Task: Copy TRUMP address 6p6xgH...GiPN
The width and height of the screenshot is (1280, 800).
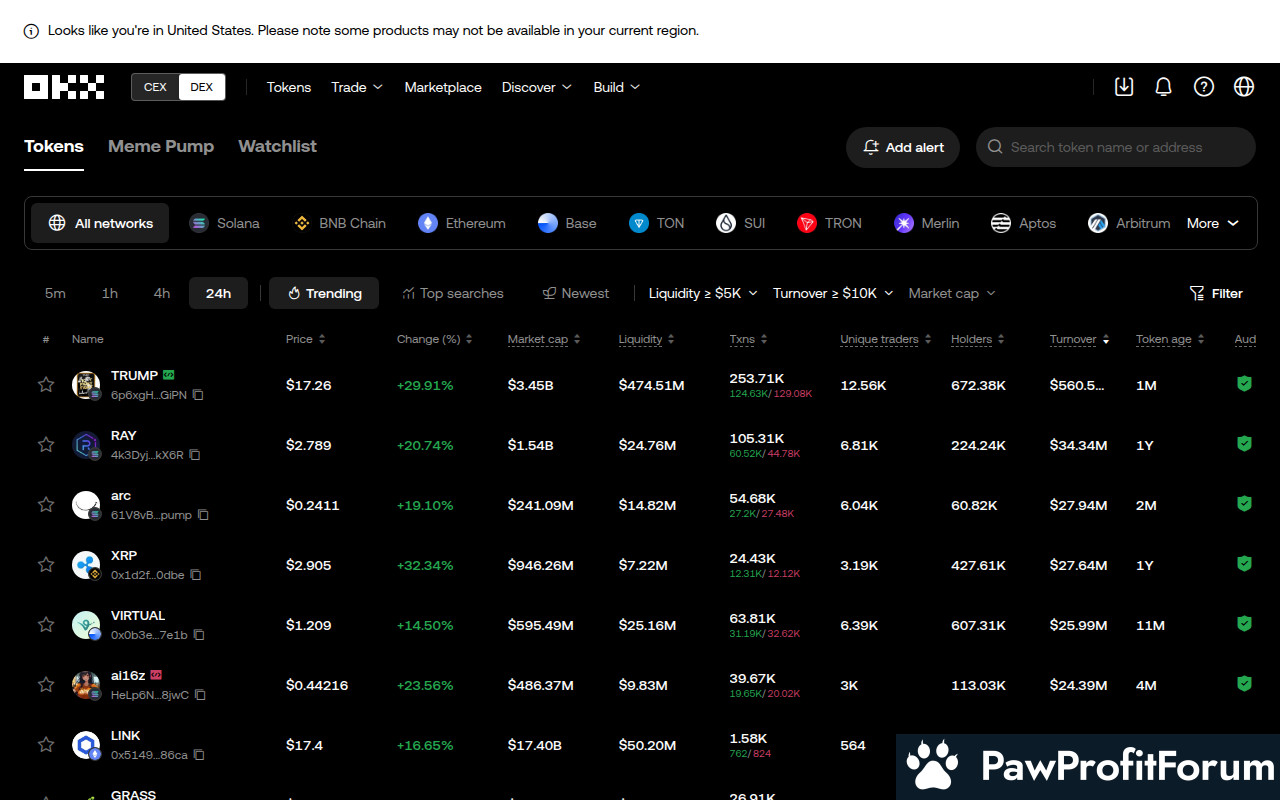Action: pos(198,395)
